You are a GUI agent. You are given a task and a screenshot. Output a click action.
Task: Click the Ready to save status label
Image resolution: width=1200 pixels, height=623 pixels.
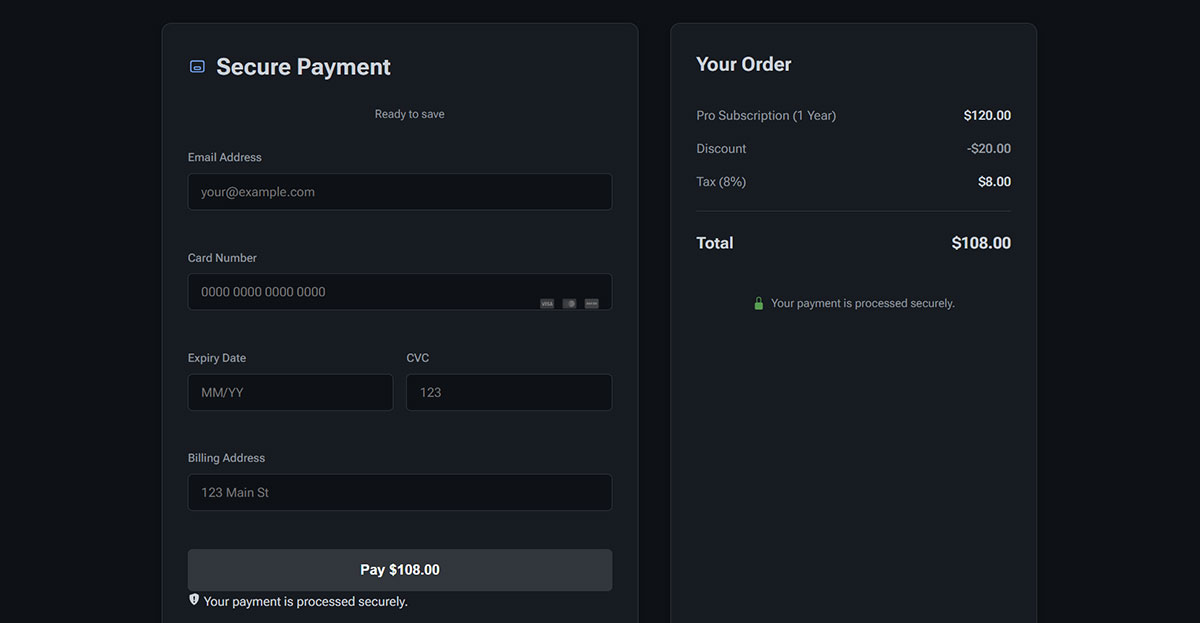point(409,113)
